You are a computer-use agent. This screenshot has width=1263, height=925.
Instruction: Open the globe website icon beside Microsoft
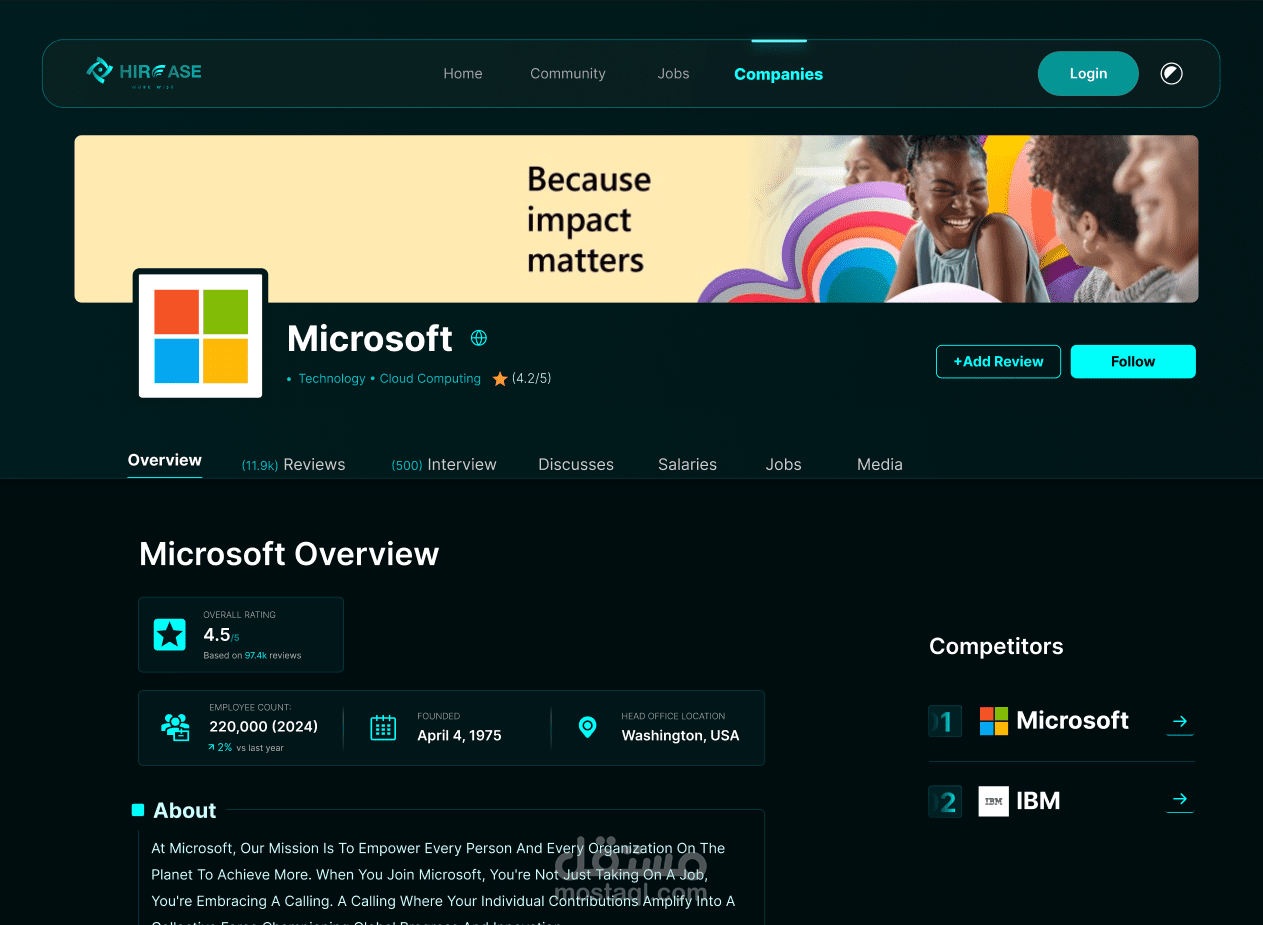pos(479,338)
